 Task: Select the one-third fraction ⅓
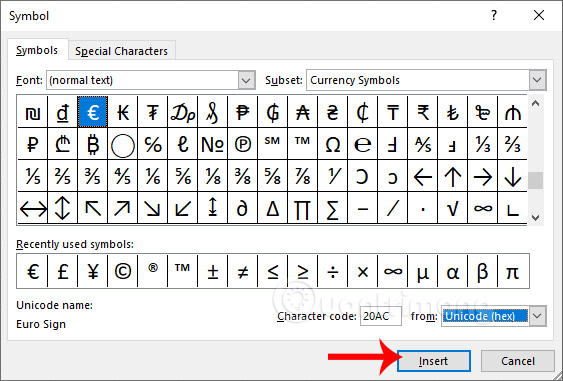click(x=482, y=144)
